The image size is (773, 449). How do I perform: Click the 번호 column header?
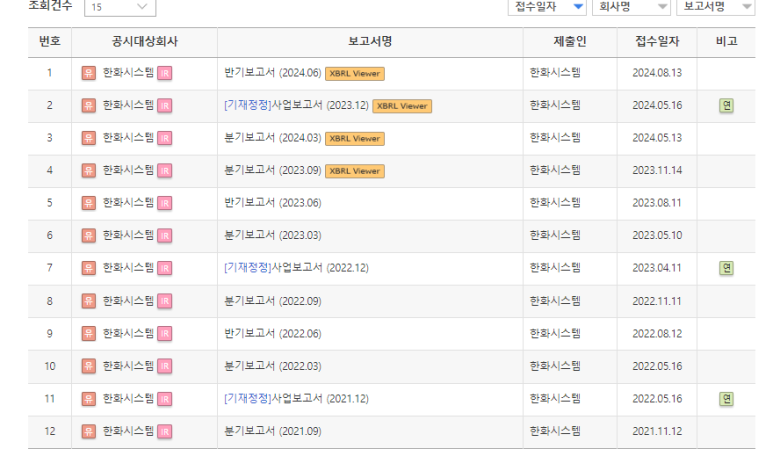(50, 41)
